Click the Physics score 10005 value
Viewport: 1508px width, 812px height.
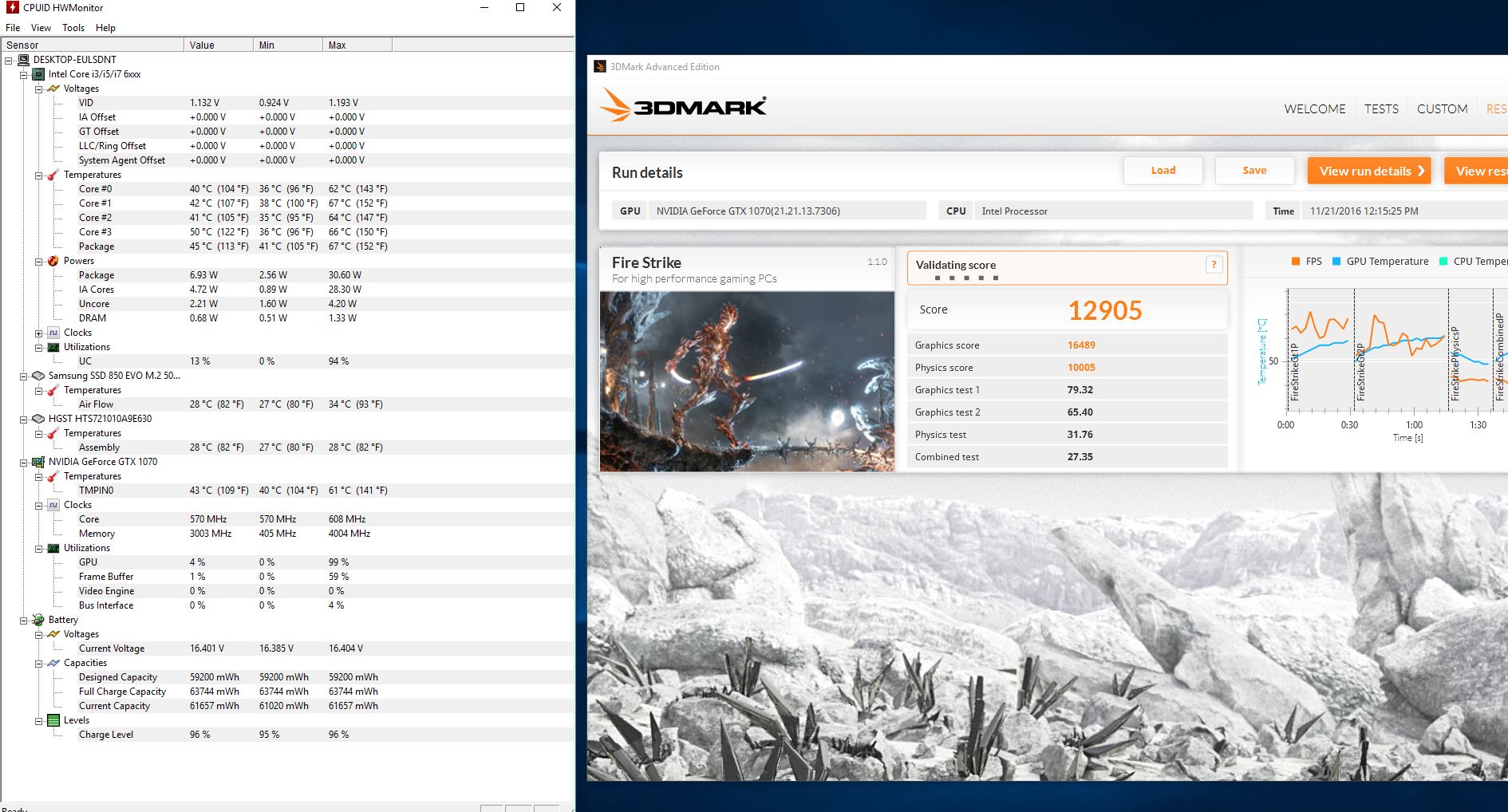point(1081,368)
